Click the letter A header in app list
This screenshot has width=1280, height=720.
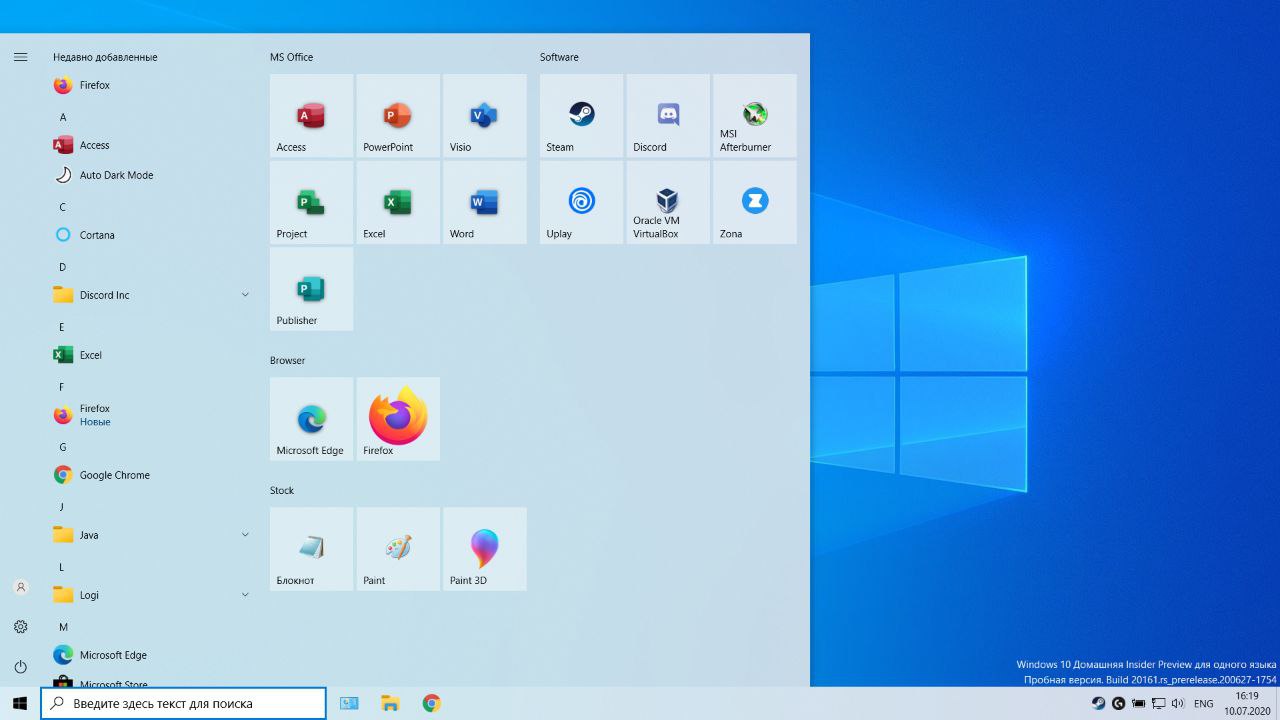tap(63, 117)
